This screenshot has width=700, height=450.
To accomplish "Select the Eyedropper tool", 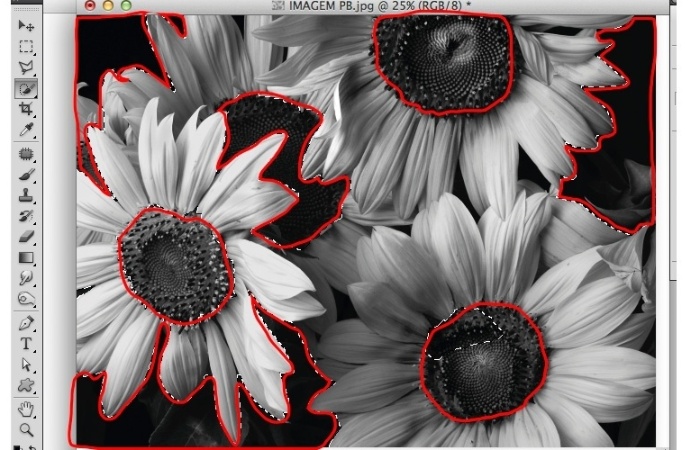I will [26, 129].
